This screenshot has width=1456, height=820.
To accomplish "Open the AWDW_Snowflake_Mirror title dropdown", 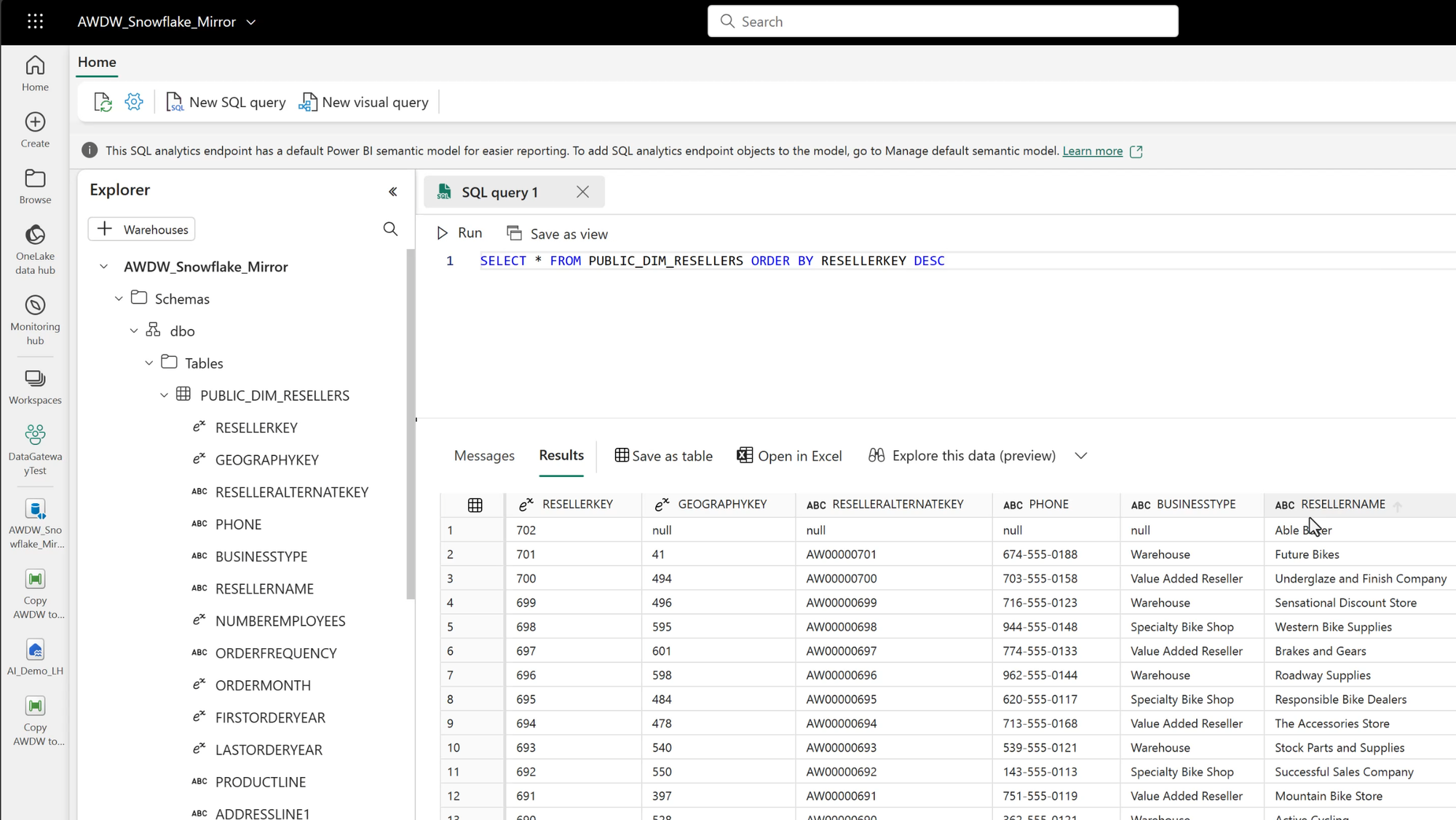I will point(251,22).
